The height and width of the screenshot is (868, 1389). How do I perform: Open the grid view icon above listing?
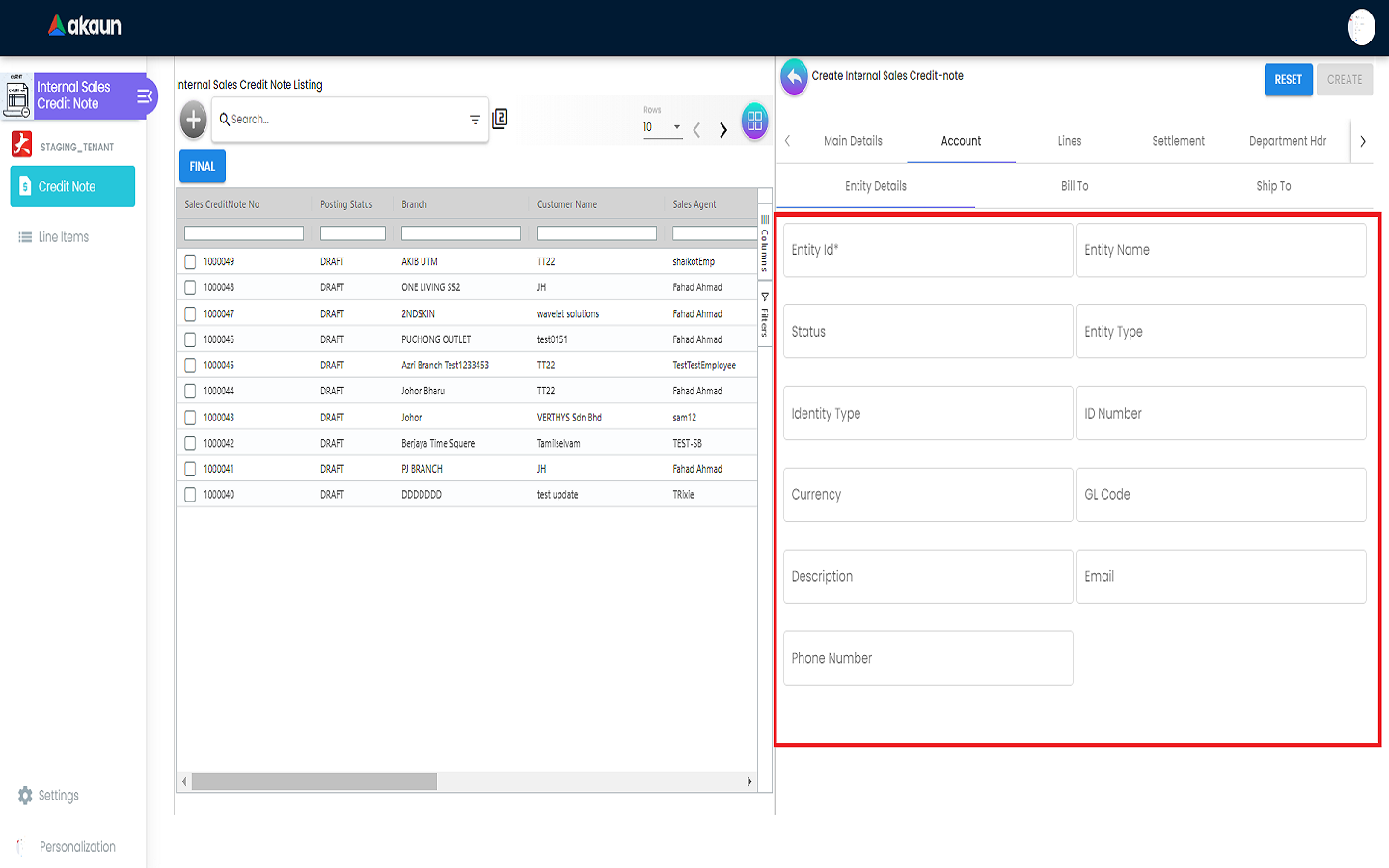[x=754, y=121]
